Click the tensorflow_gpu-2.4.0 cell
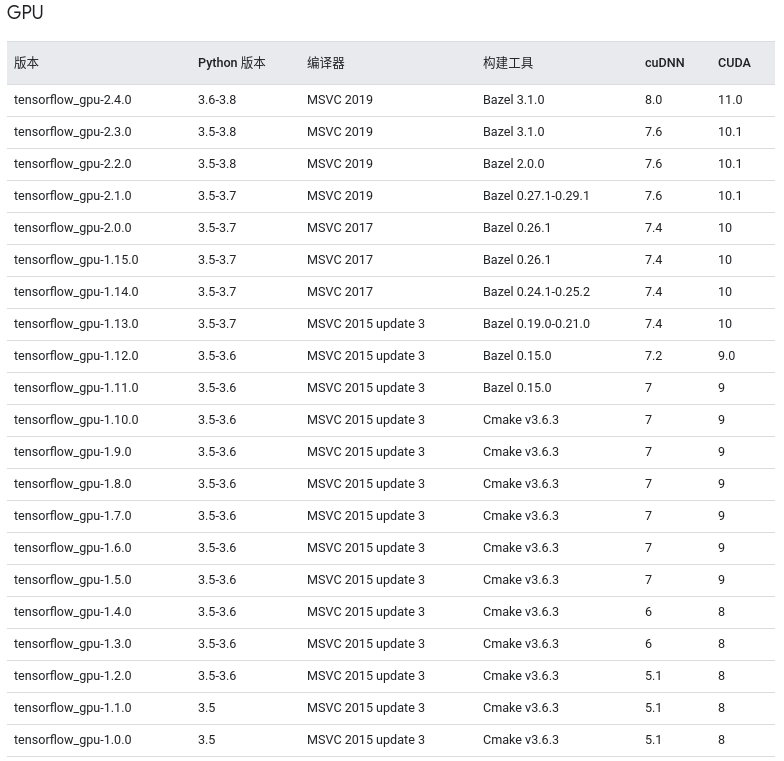This screenshot has width=784, height=761. (72, 100)
